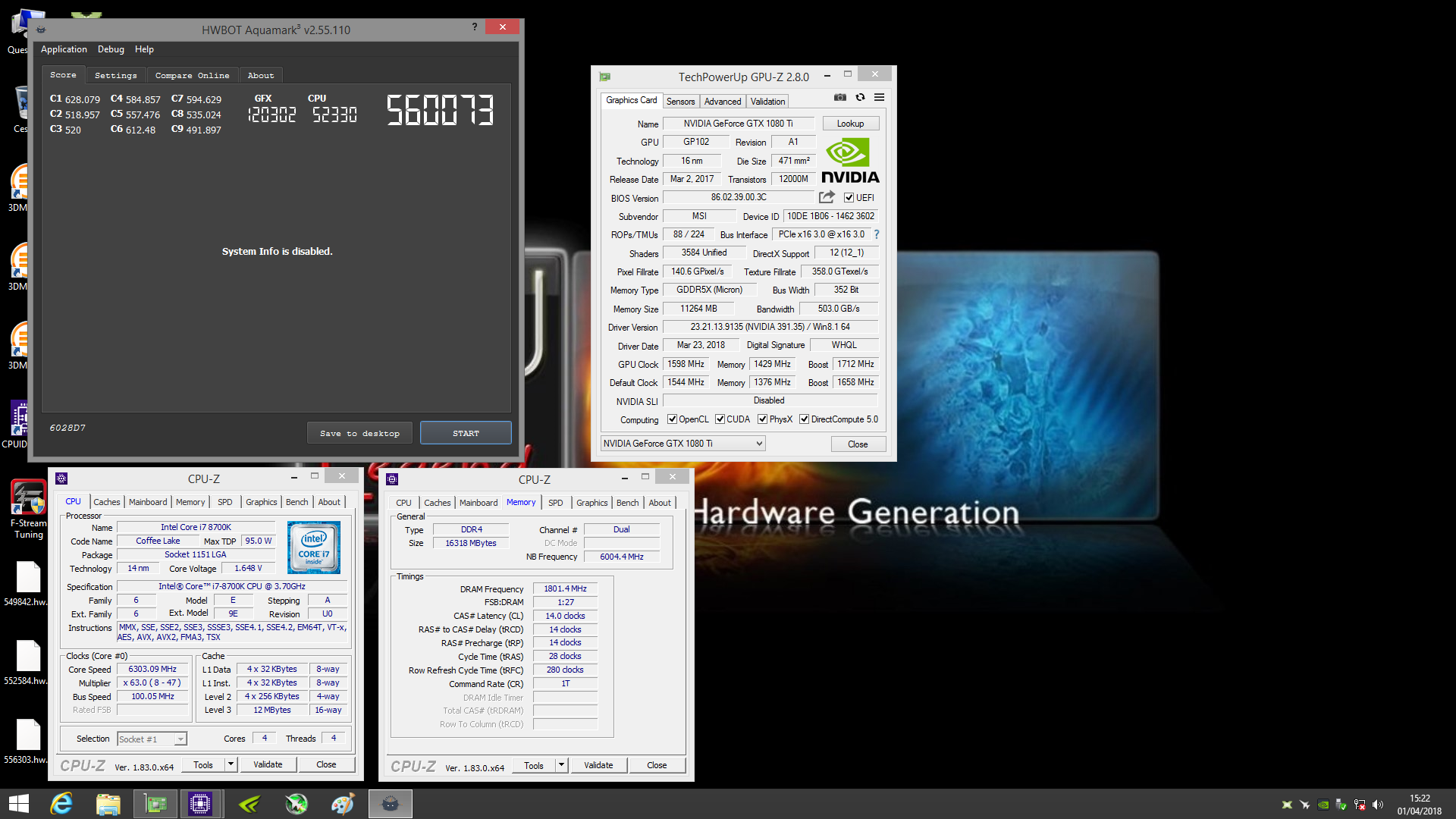Expand the Tools arrow in CPU-Z CPU window
The width and height of the screenshot is (1456, 819).
(x=231, y=764)
